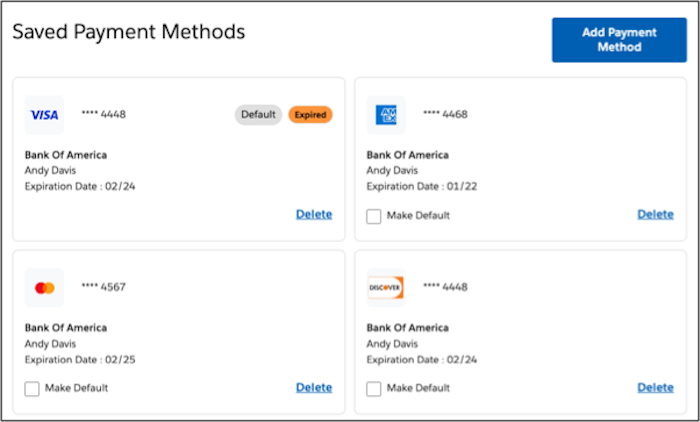The width and height of the screenshot is (700, 422).
Task: Click the Visa card logo
Action: (44, 115)
